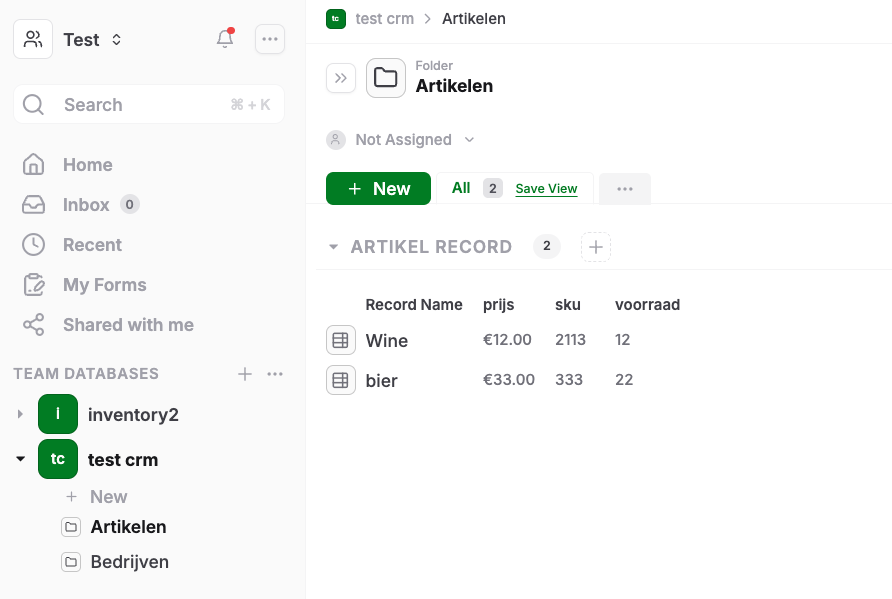Select the All view tab
The height and width of the screenshot is (599, 892).
coord(461,188)
